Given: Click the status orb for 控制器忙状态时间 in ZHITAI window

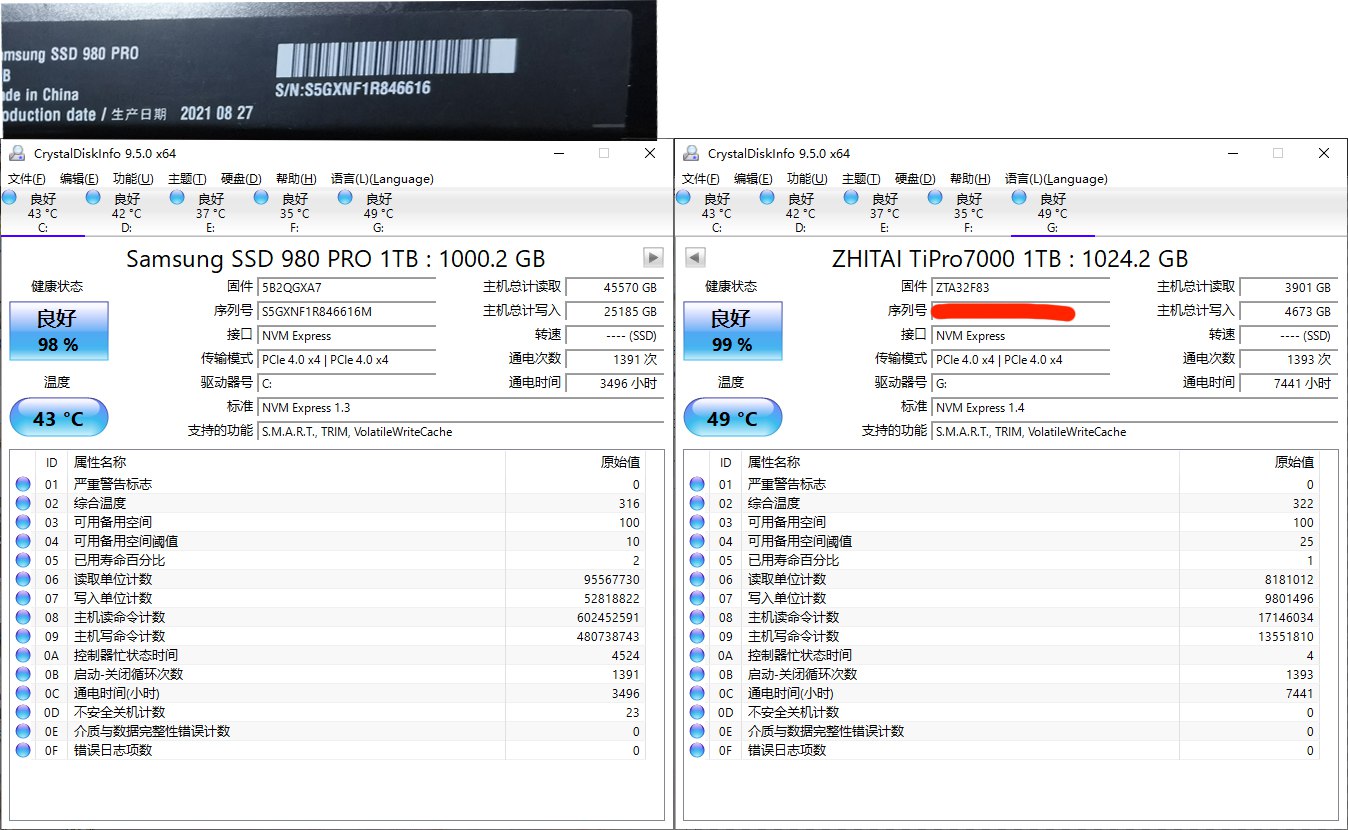Looking at the screenshot, I should pyautogui.click(x=697, y=655).
